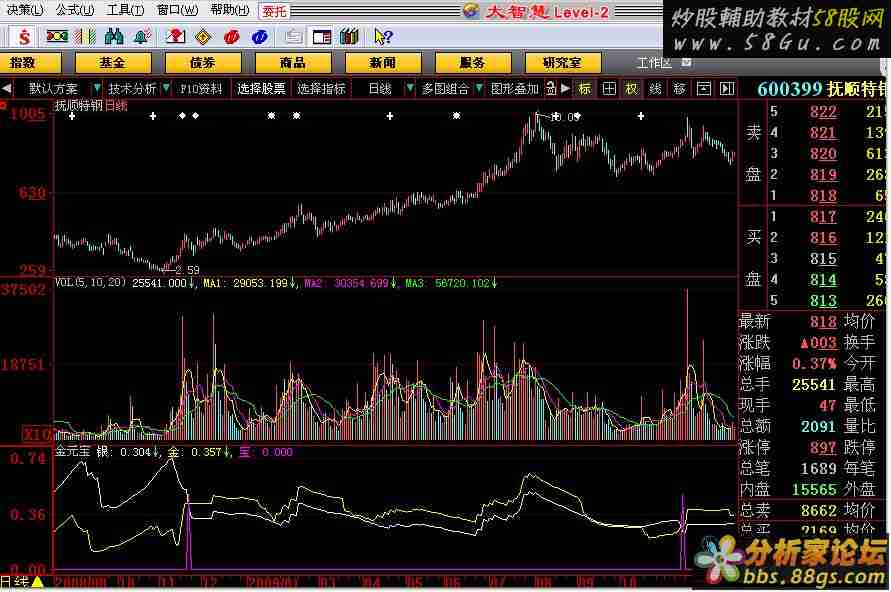Switch to the 新闻 tab

point(383,62)
